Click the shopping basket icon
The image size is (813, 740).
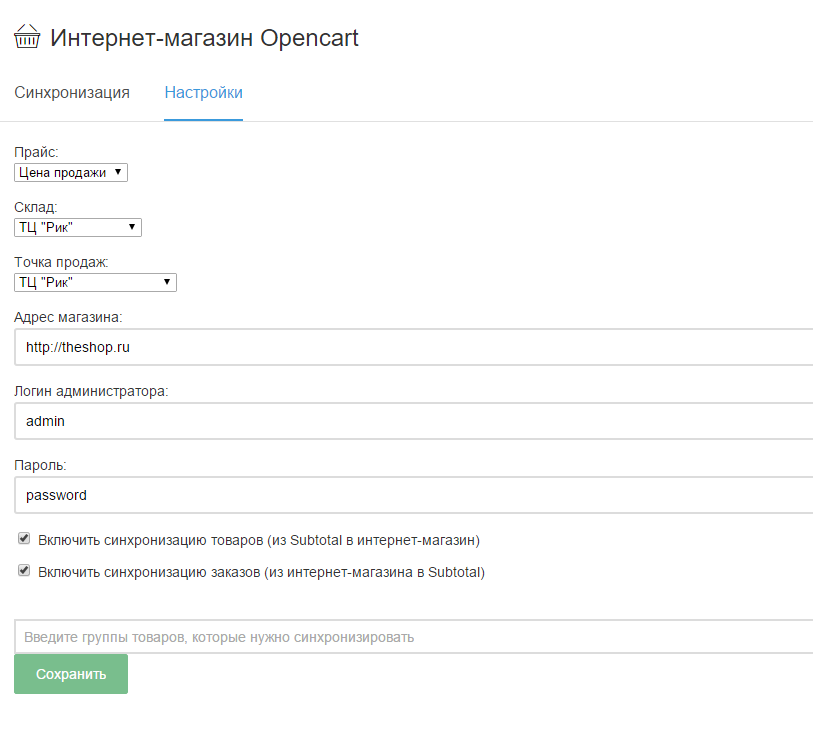click(26, 37)
